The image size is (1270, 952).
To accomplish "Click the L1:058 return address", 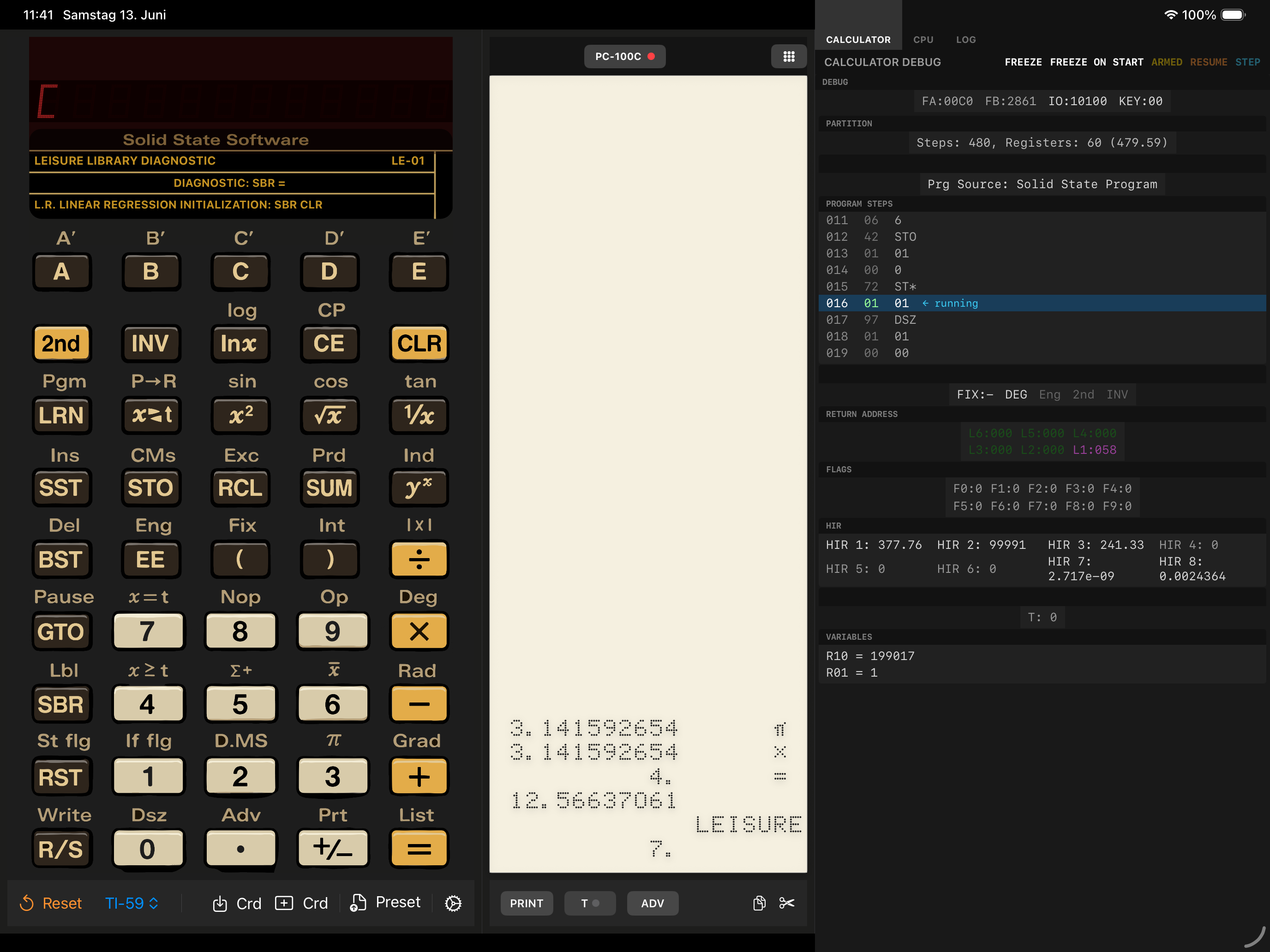I will [x=1094, y=450].
